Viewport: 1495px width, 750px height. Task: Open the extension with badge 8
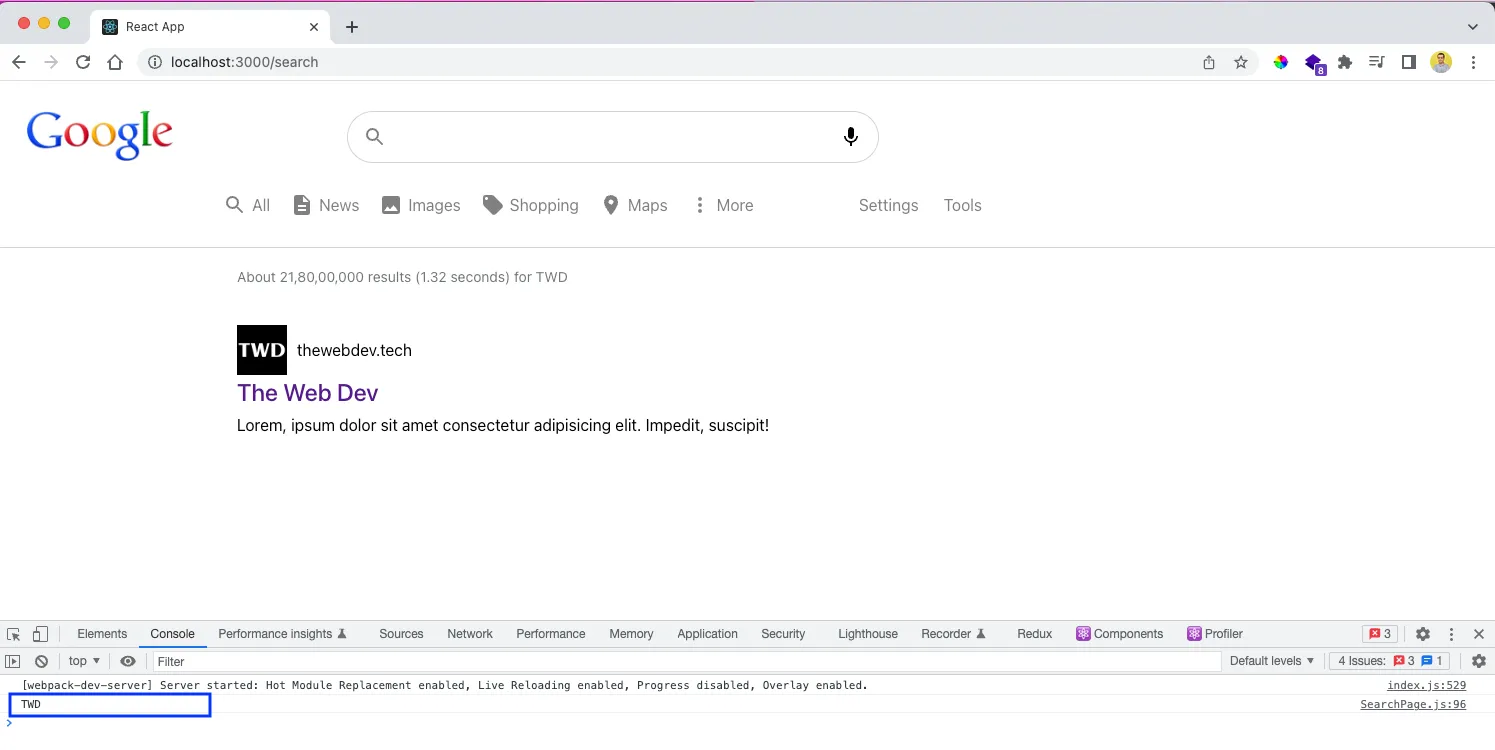coord(1315,64)
